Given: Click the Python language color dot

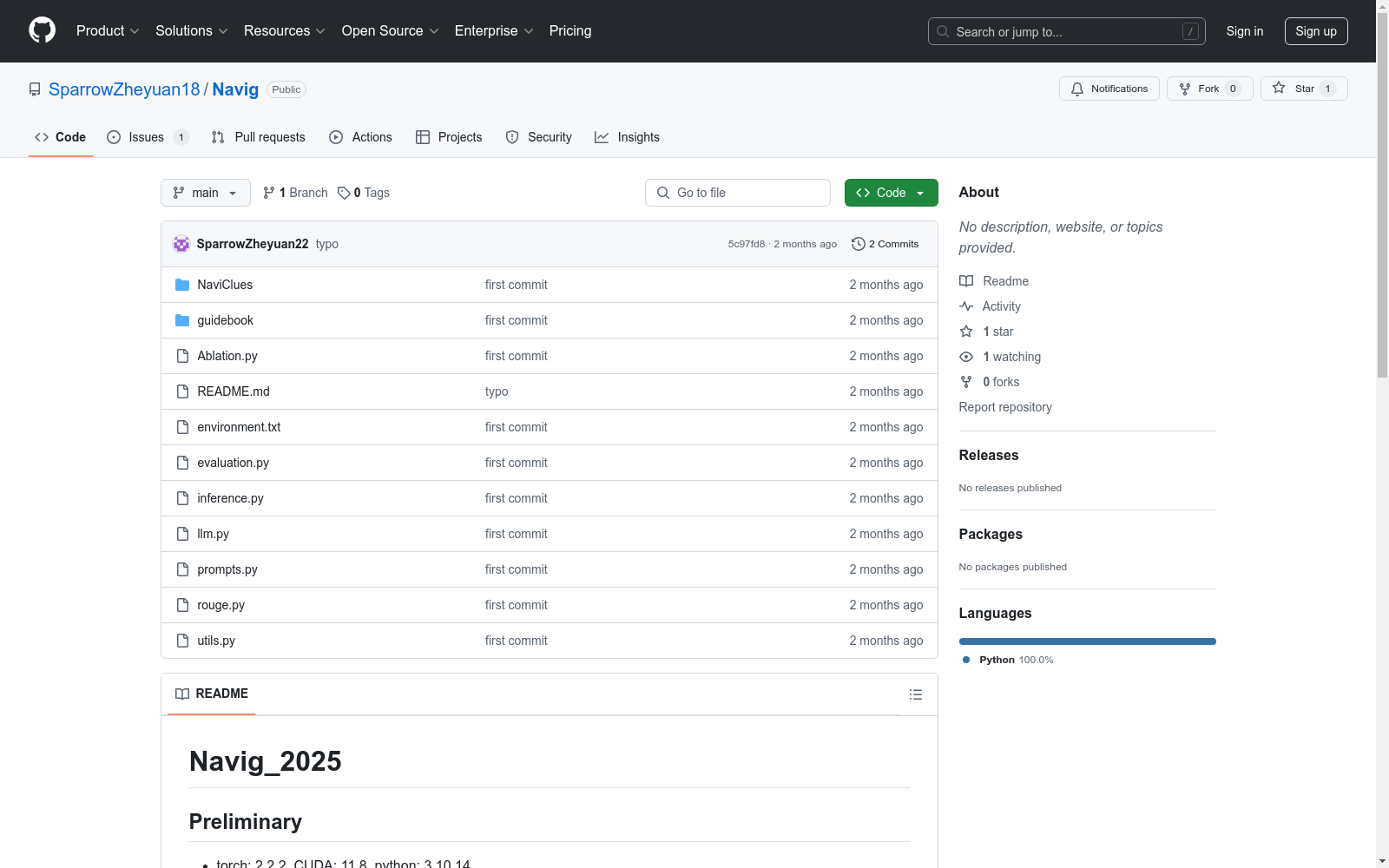Looking at the screenshot, I should pos(966,660).
